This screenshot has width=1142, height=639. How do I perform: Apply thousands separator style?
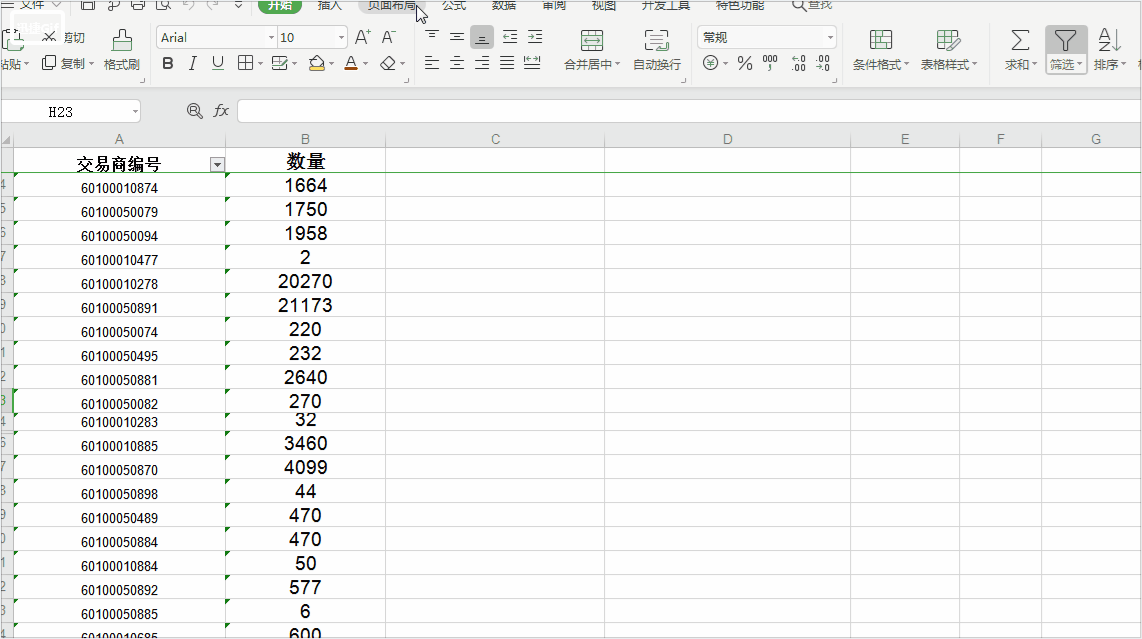click(770, 63)
